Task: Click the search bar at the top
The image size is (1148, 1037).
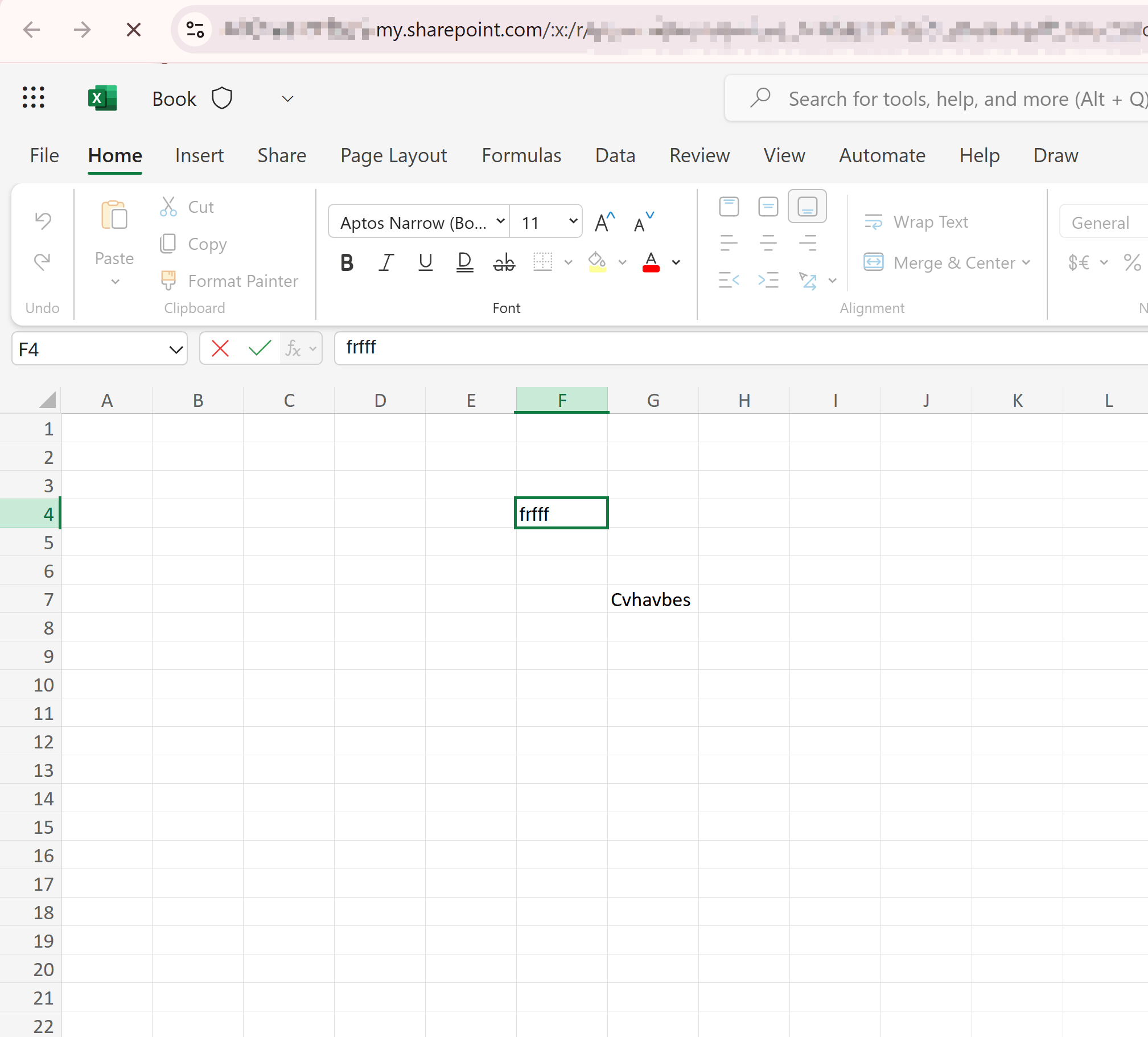Action: pyautogui.click(x=940, y=98)
